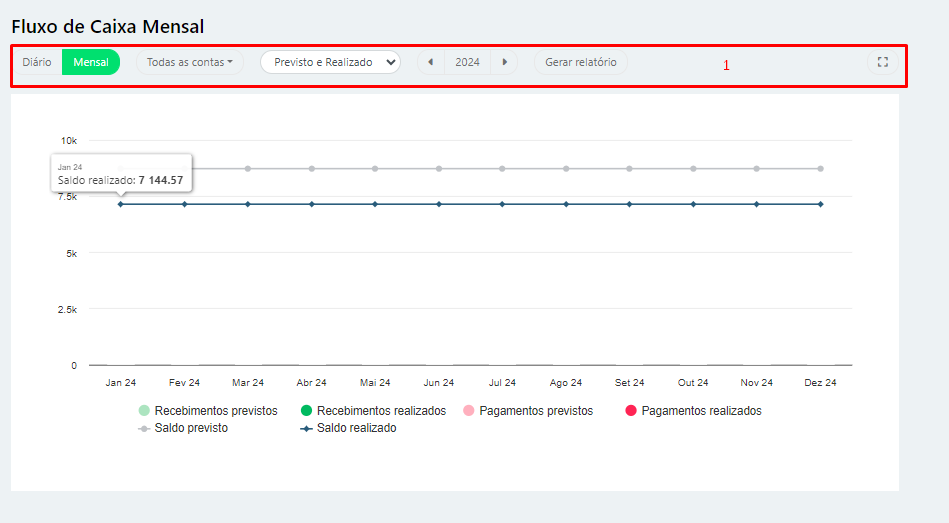Screen dimensions: 949x523
Task: Click Saldo realizado point at Jun 24
Action: (439, 204)
